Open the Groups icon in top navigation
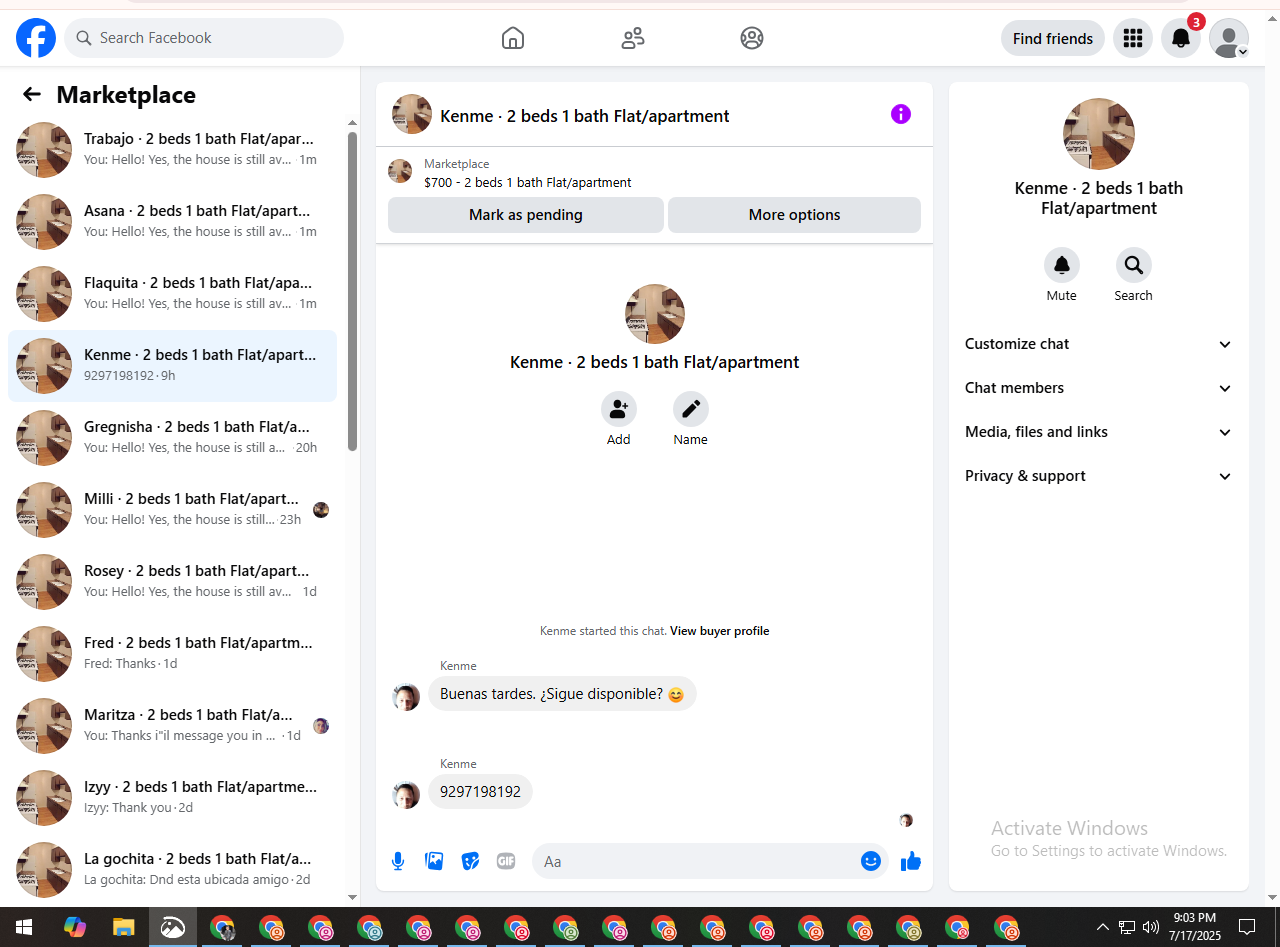This screenshot has height=947, width=1280. point(752,38)
